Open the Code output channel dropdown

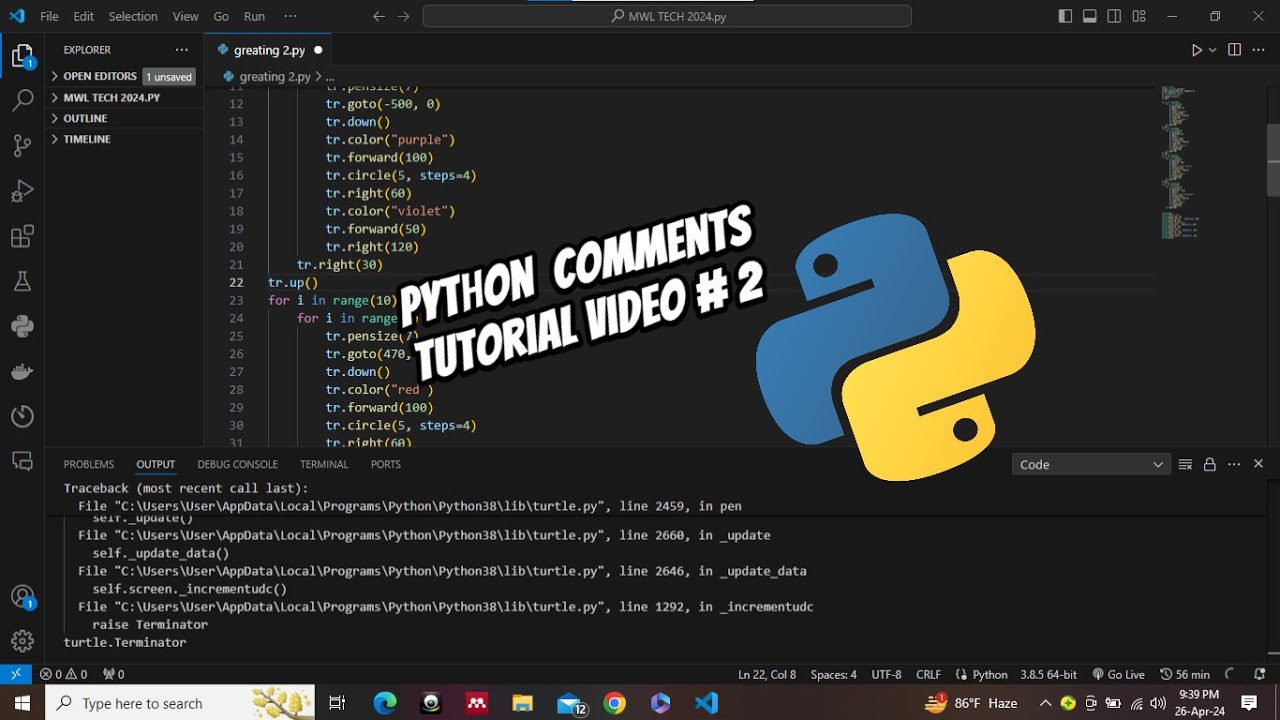1090,464
